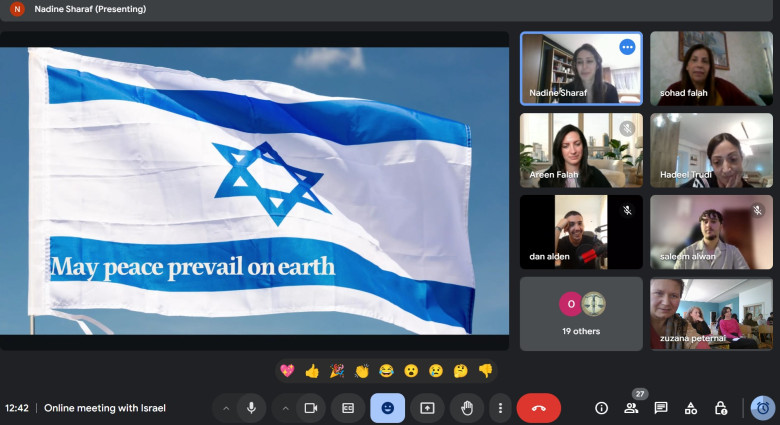Click the round photo avatar in others tile
This screenshot has width=780, height=425.
(x=593, y=304)
